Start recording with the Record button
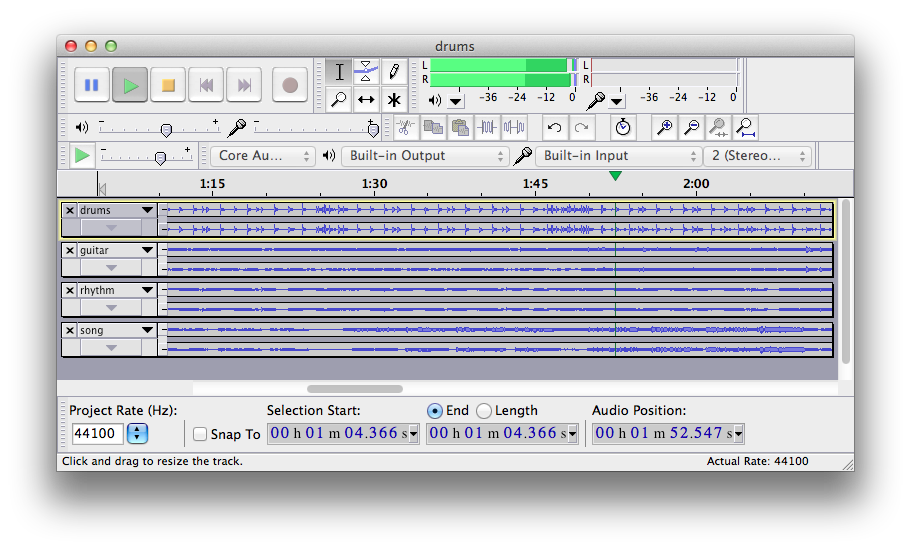911x550 pixels. 290,85
